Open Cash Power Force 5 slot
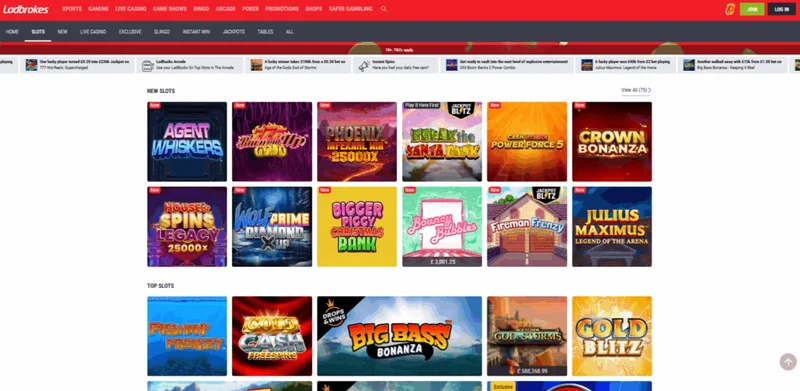Screen dimensions: 800x391 click(x=527, y=141)
